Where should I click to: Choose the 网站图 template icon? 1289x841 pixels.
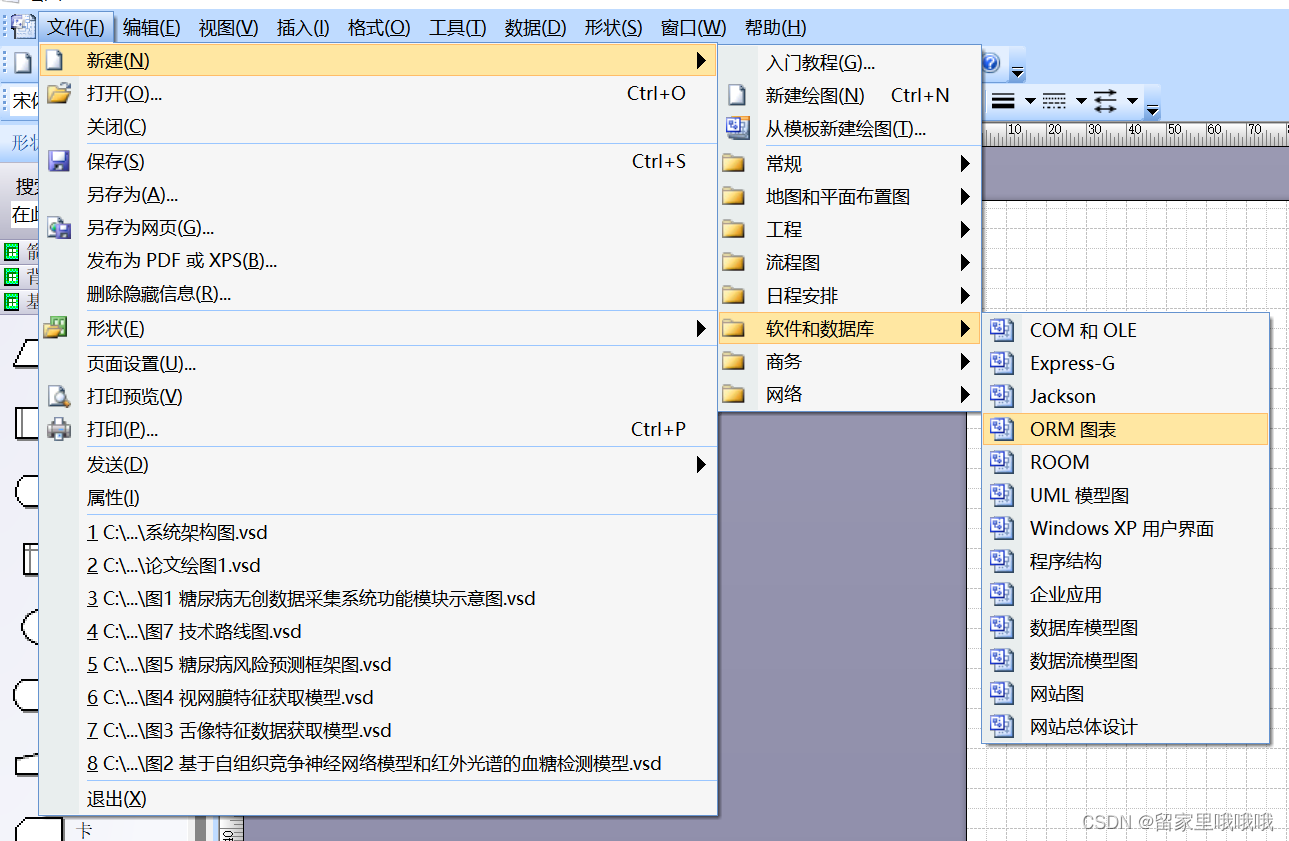[1002, 693]
